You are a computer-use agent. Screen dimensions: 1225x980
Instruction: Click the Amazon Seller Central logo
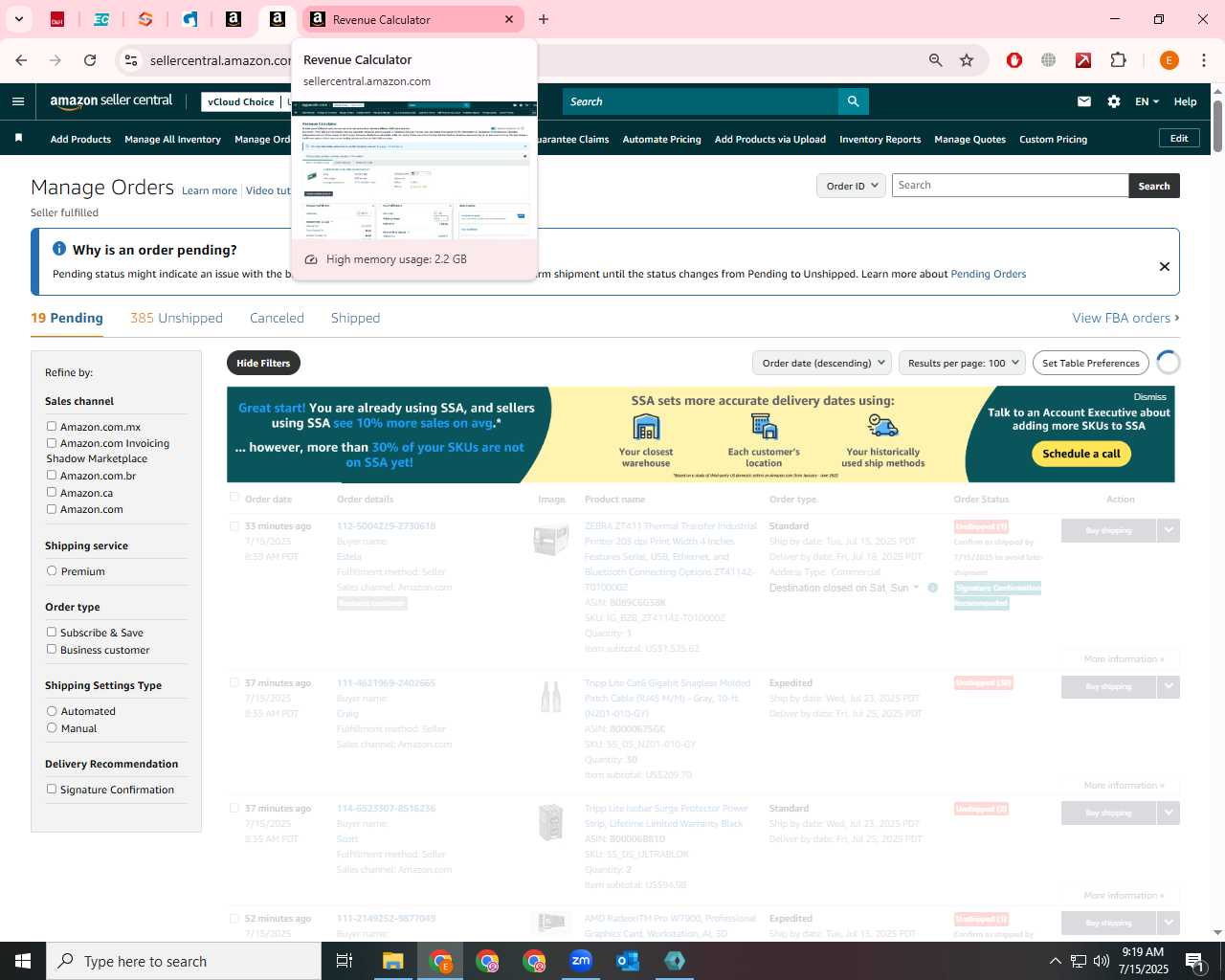pos(111,100)
